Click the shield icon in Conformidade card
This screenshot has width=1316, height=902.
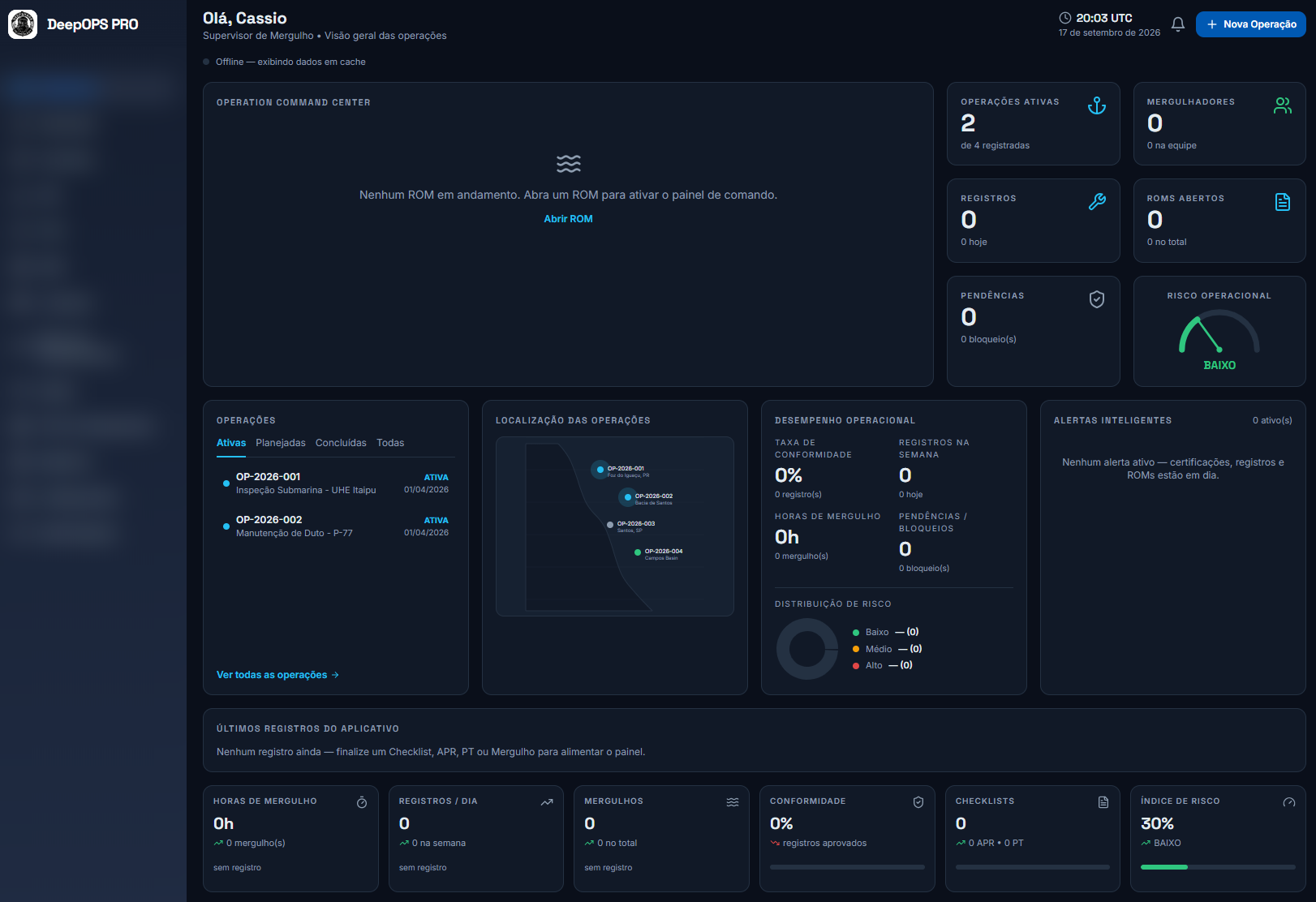[x=918, y=802]
